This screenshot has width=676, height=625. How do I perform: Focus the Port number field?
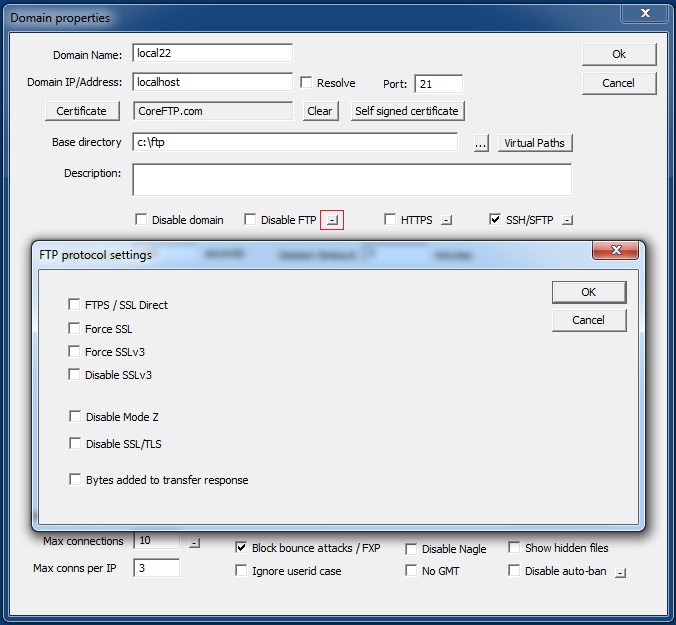(x=438, y=84)
